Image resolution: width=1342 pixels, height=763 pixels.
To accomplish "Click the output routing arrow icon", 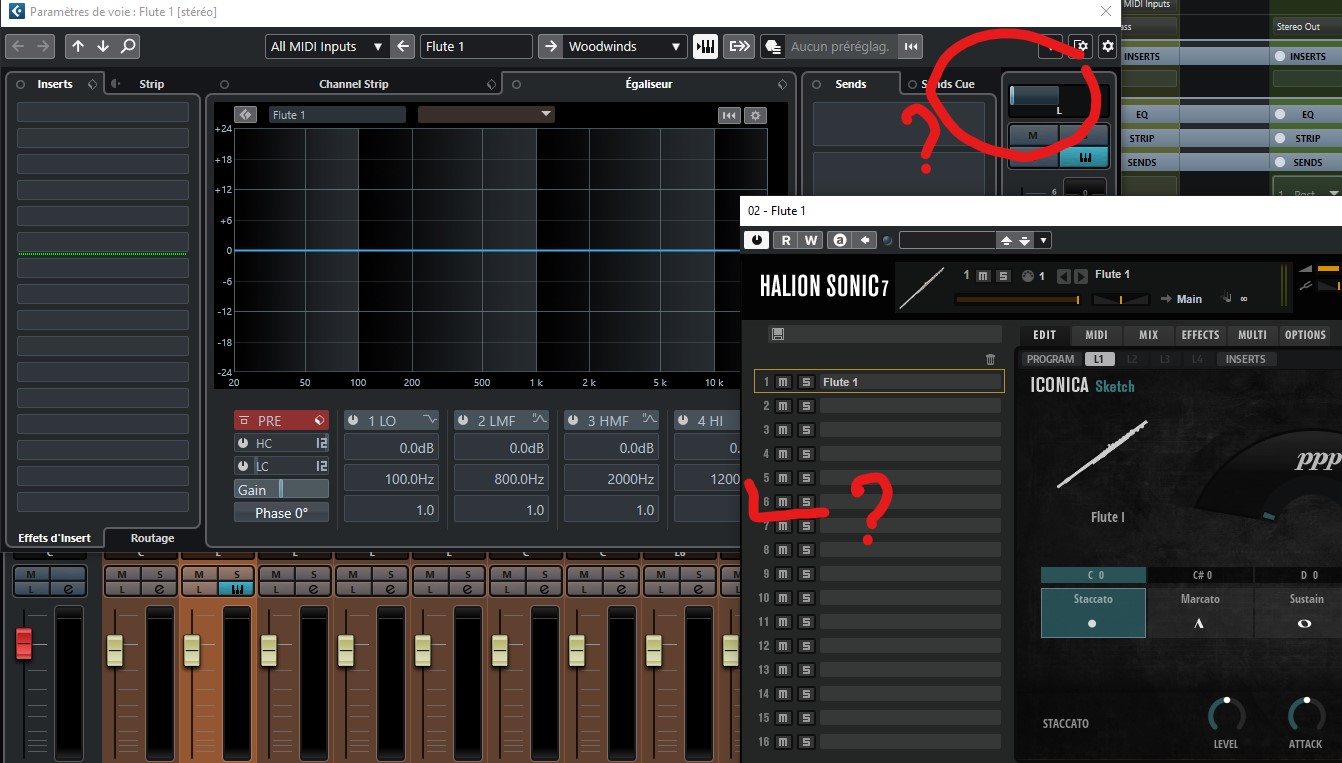I will point(739,46).
